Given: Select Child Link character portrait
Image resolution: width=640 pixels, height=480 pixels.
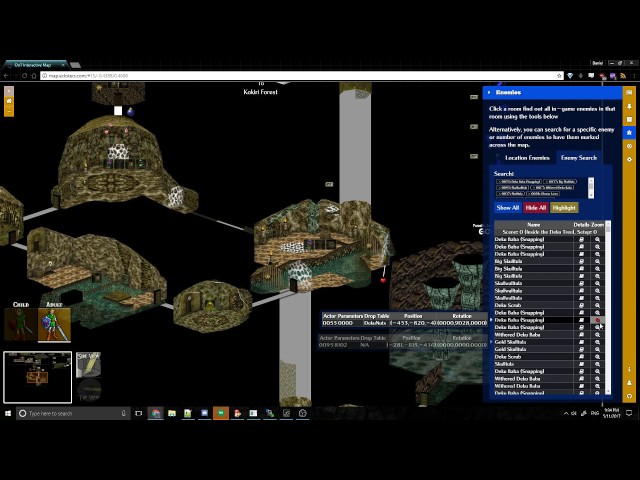Looking at the screenshot, I should pyautogui.click(x=21, y=324).
